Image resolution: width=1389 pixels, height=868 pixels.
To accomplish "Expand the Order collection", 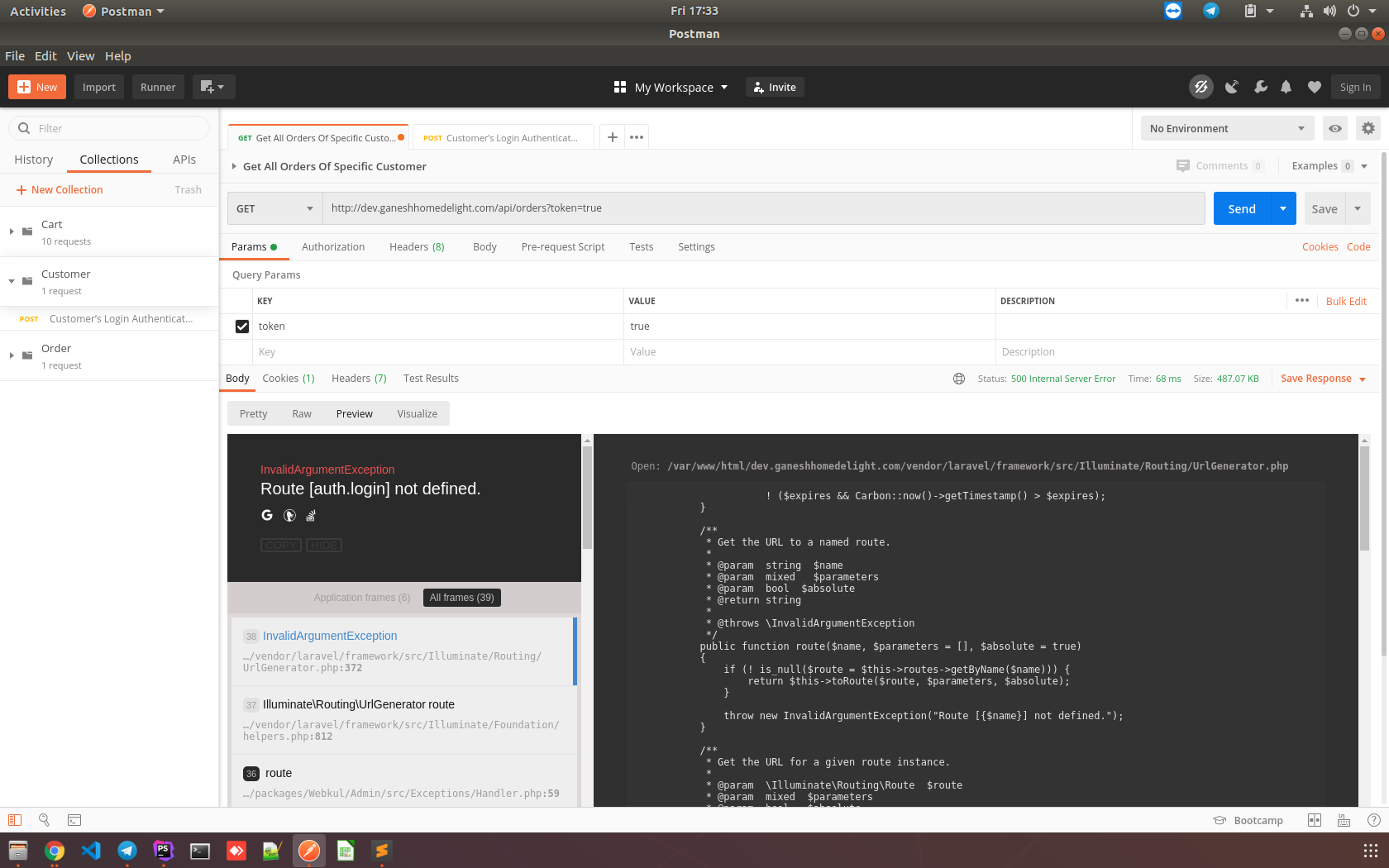I will pos(12,355).
